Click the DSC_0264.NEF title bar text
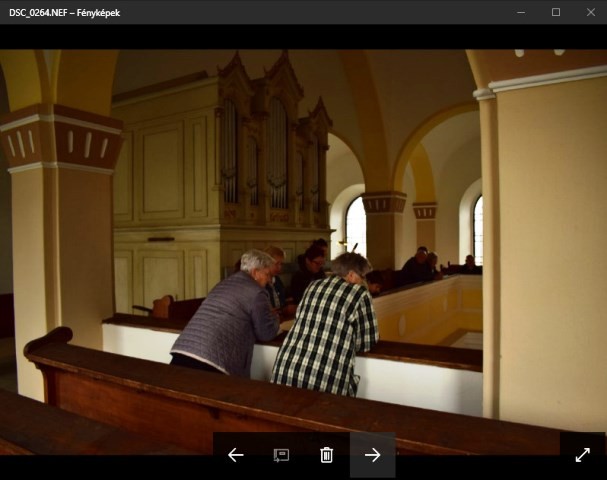 tap(65, 12)
